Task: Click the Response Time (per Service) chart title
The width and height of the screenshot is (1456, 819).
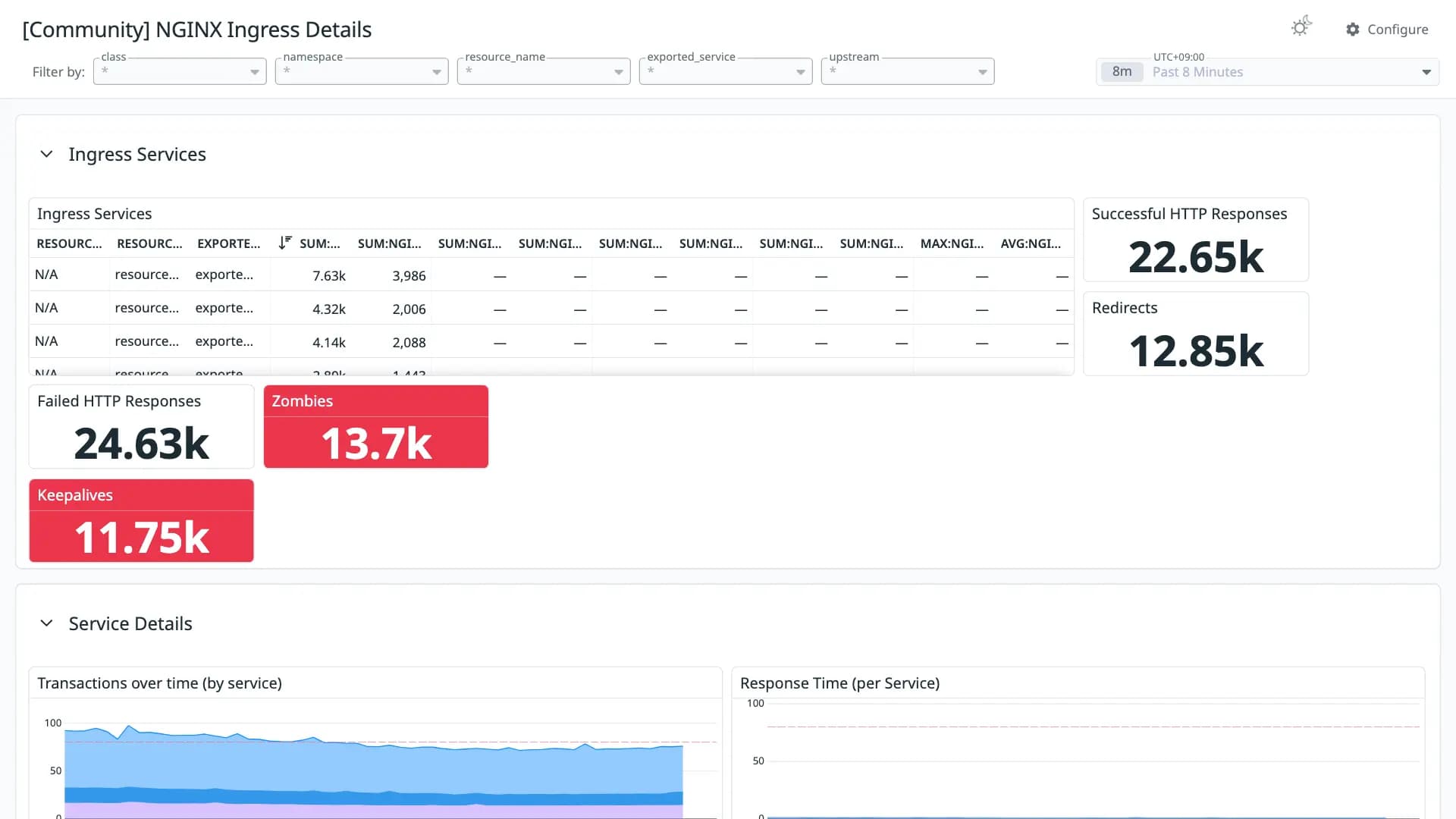Action: click(x=839, y=683)
